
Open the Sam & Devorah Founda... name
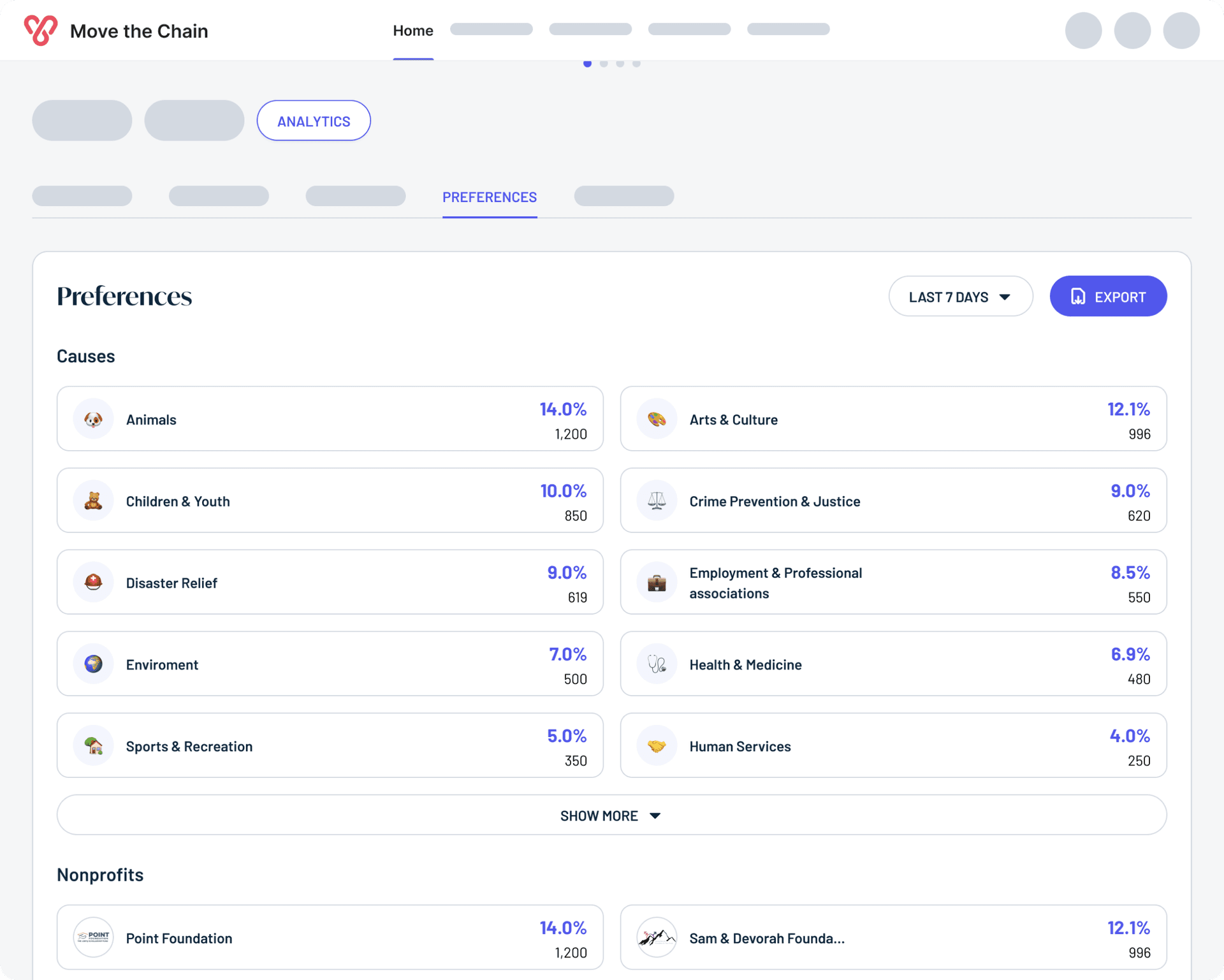767,938
